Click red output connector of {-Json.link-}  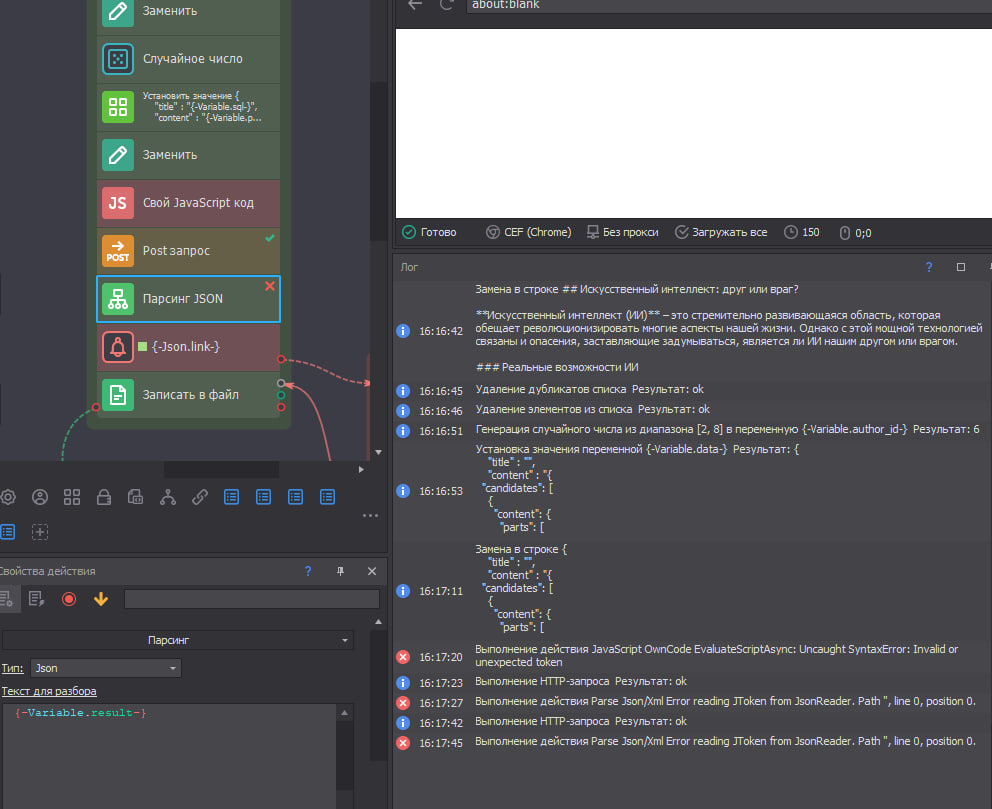click(x=281, y=359)
